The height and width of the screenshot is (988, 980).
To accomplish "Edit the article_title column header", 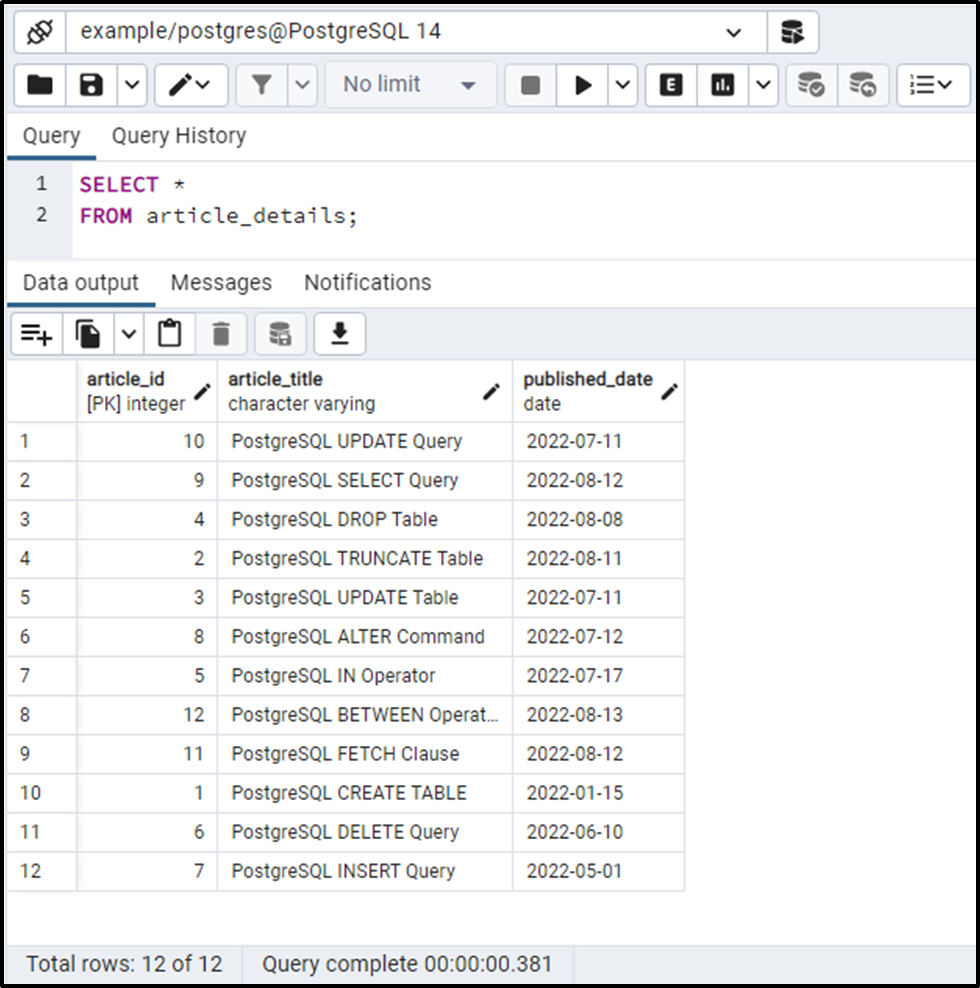I will [x=490, y=394].
